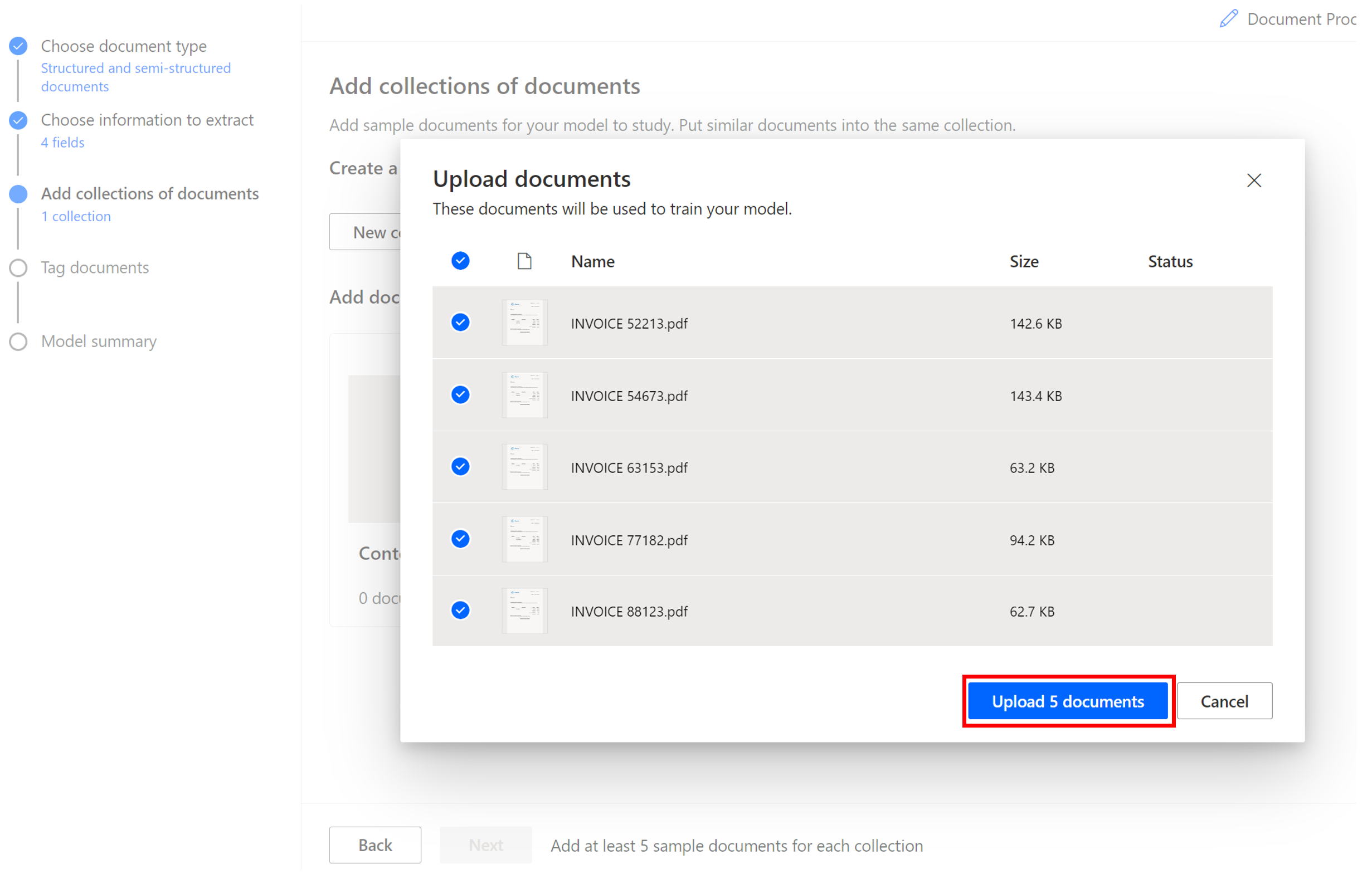Click the 4 fields link under Choose information
Viewport: 1372px width, 888px height.
[x=62, y=142]
